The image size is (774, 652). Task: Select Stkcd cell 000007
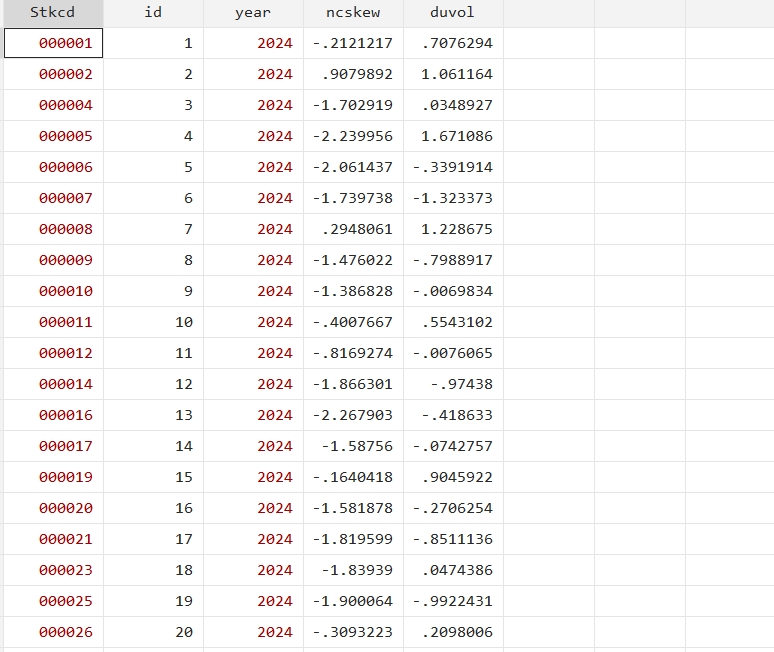[x=53, y=198]
